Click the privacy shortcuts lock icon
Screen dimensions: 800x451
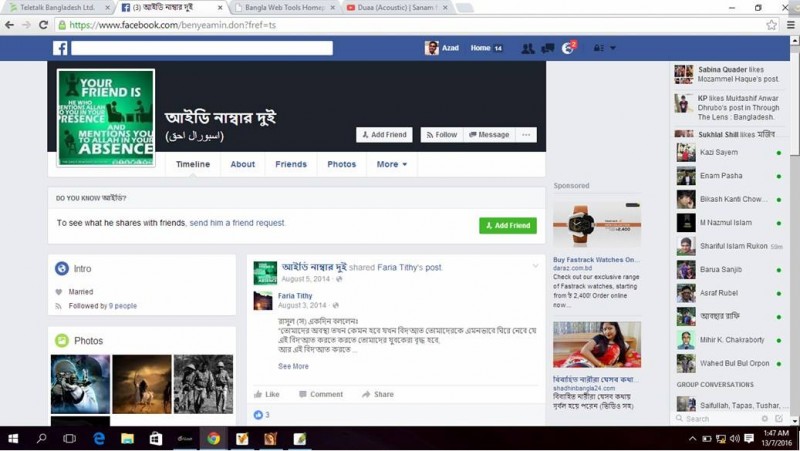598,48
